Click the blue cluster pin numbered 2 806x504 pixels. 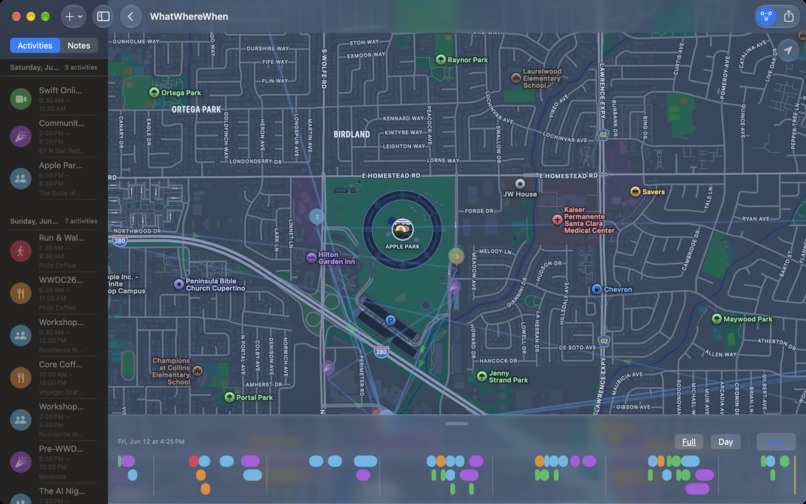pyautogui.click(x=317, y=217)
